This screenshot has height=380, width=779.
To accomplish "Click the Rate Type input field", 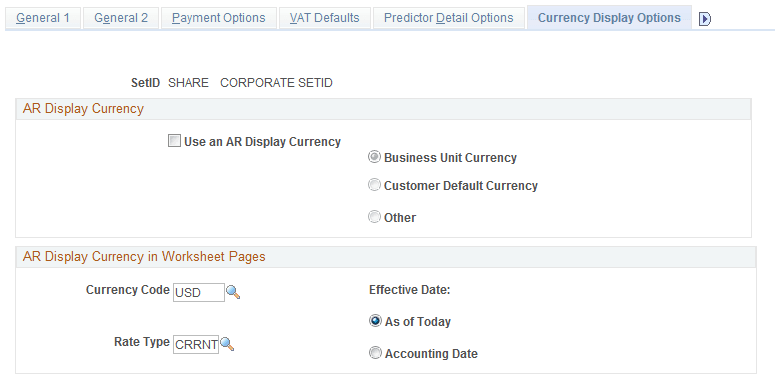I will (x=196, y=344).
